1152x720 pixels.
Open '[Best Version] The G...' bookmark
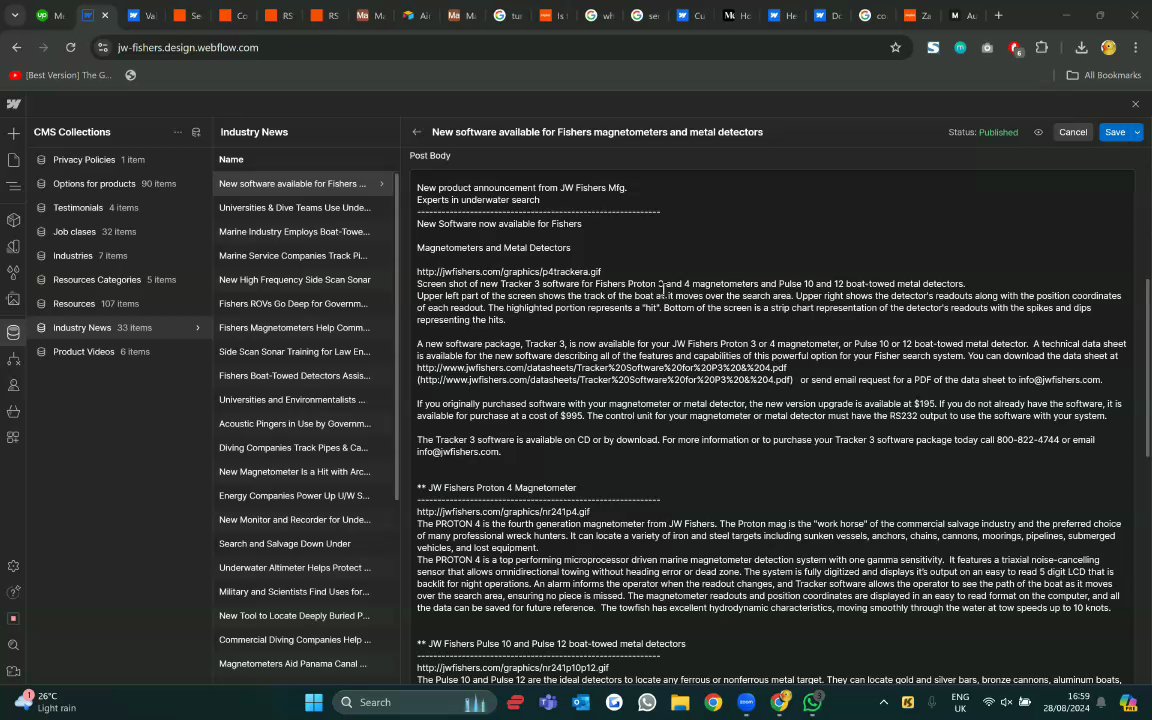tap(61, 75)
